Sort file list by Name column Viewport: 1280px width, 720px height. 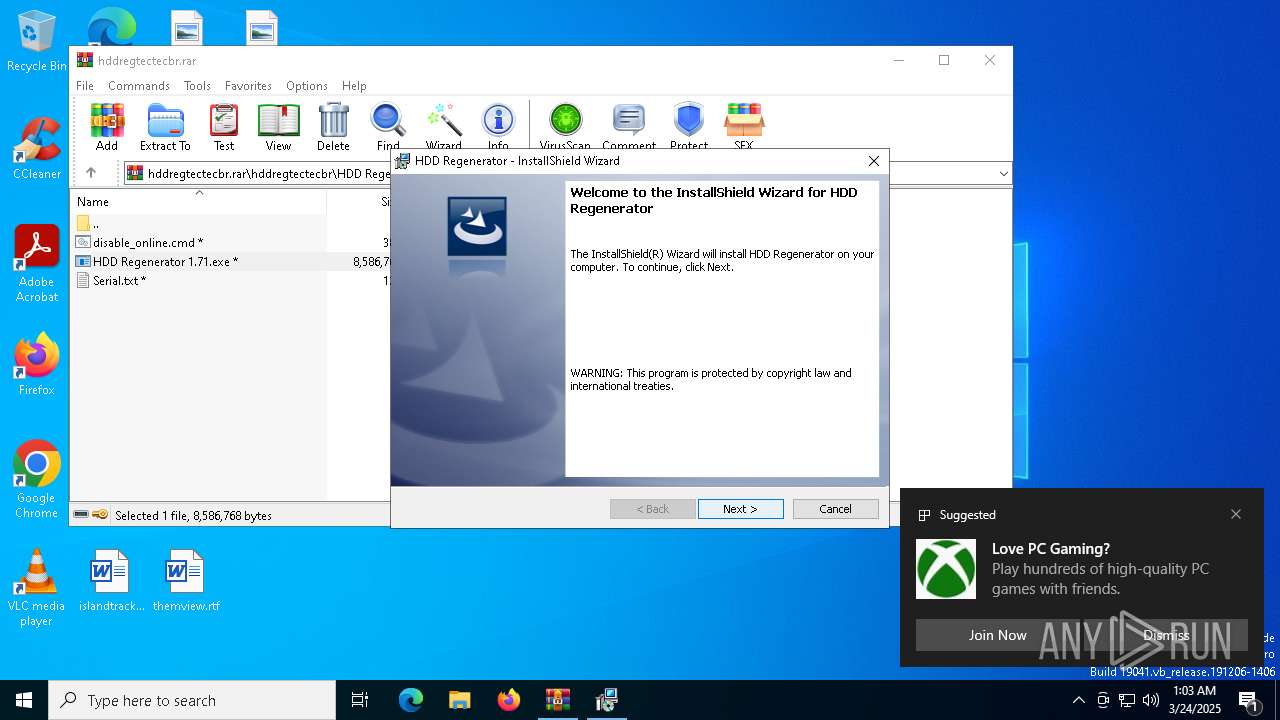click(x=198, y=201)
